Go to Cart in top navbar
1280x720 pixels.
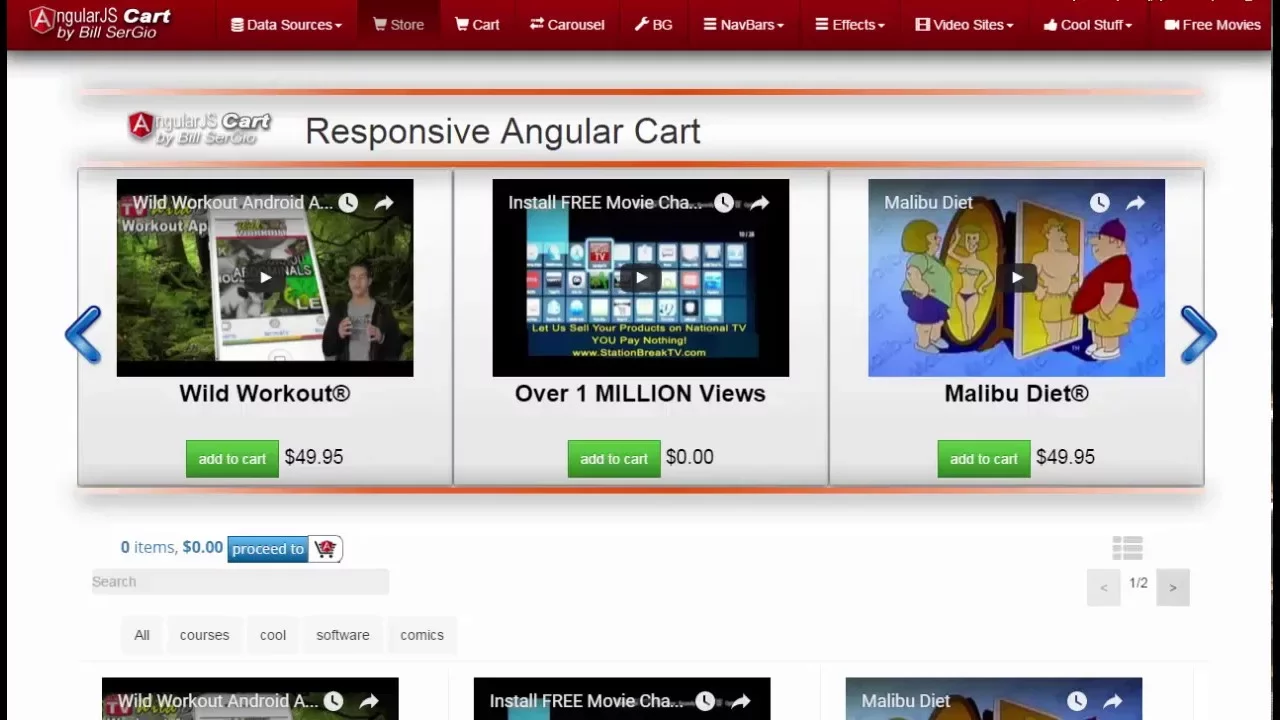coord(477,24)
